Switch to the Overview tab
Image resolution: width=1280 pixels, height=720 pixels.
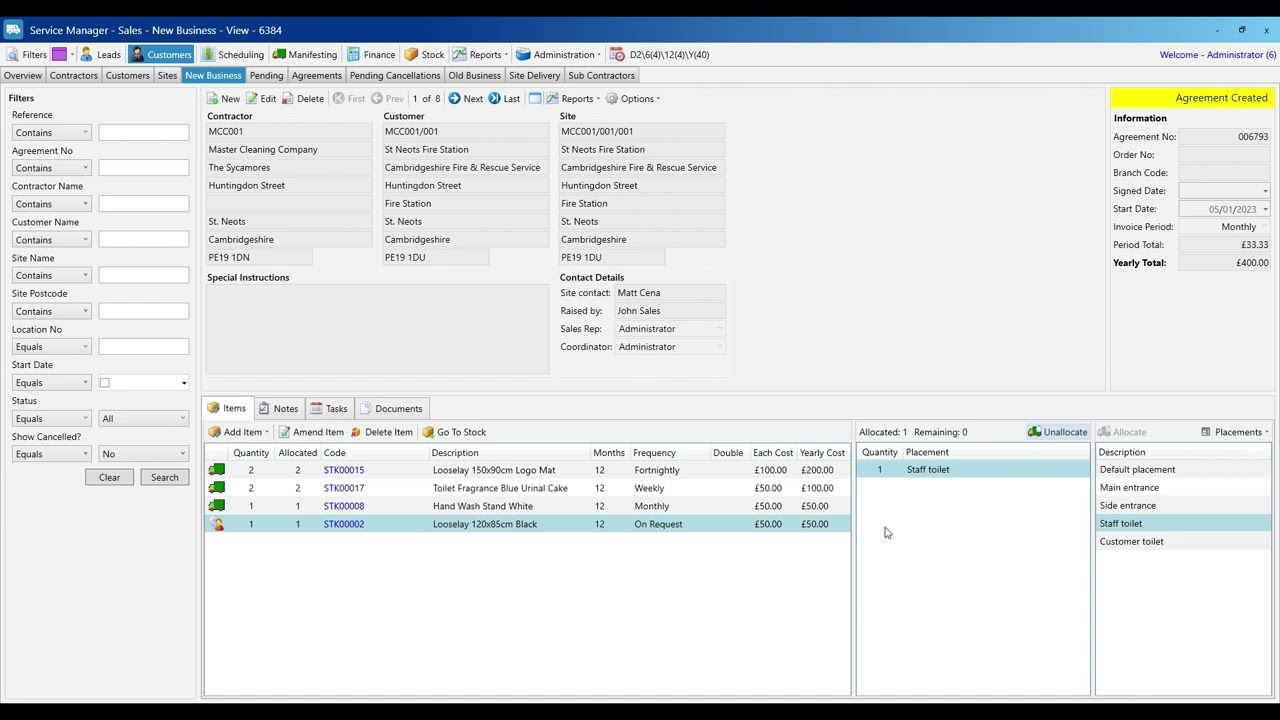[23, 75]
